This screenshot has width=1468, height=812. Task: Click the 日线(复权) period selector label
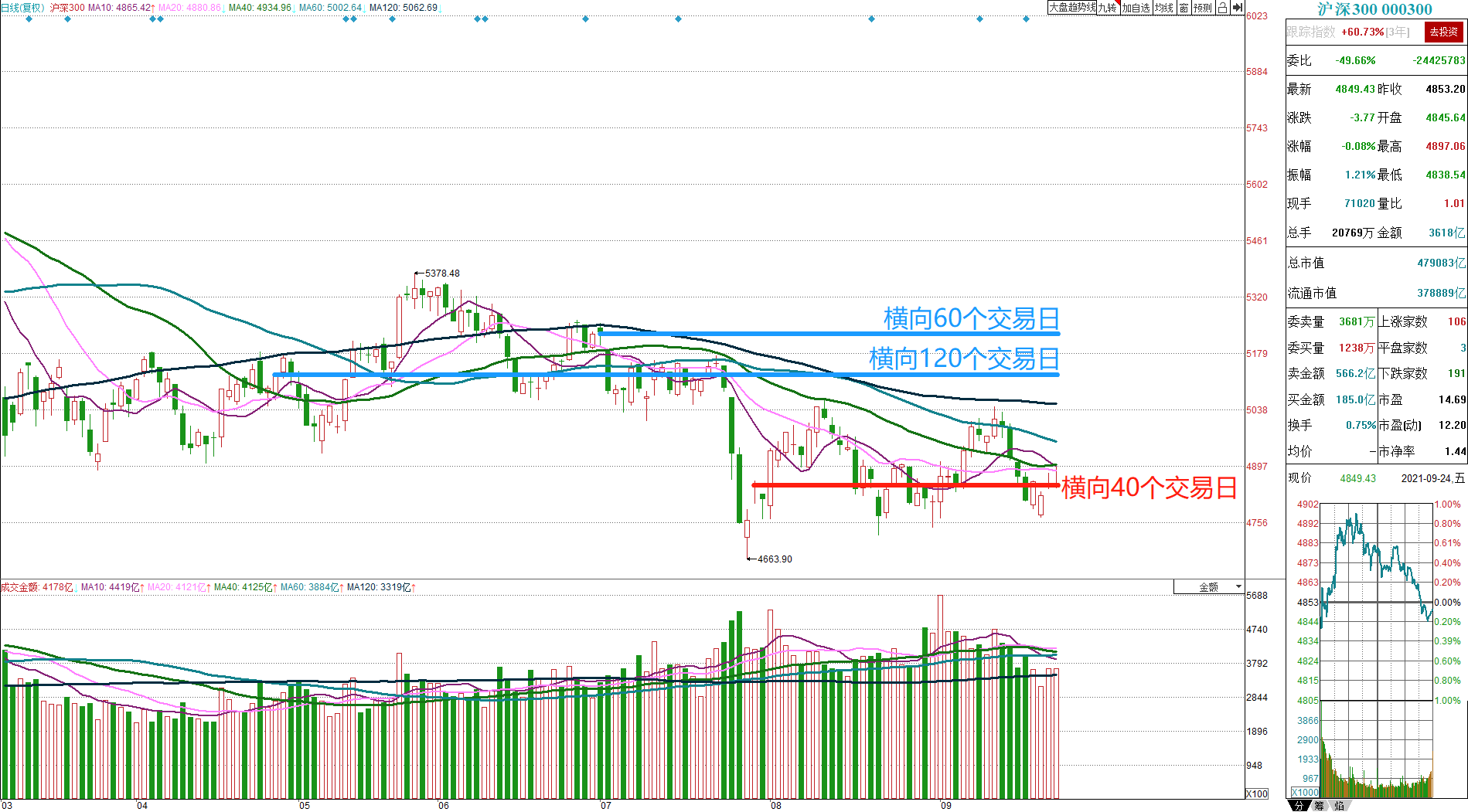tap(23, 8)
